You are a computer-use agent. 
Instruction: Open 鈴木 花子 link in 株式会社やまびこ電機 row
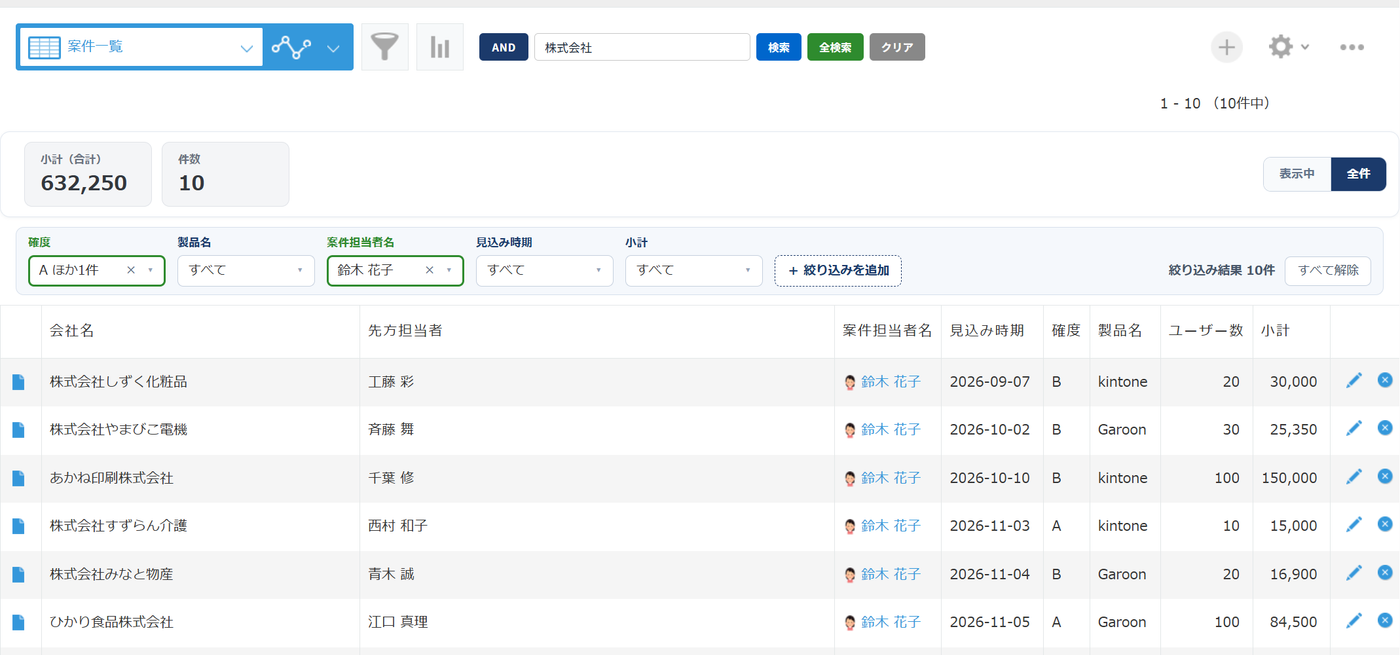(x=891, y=429)
